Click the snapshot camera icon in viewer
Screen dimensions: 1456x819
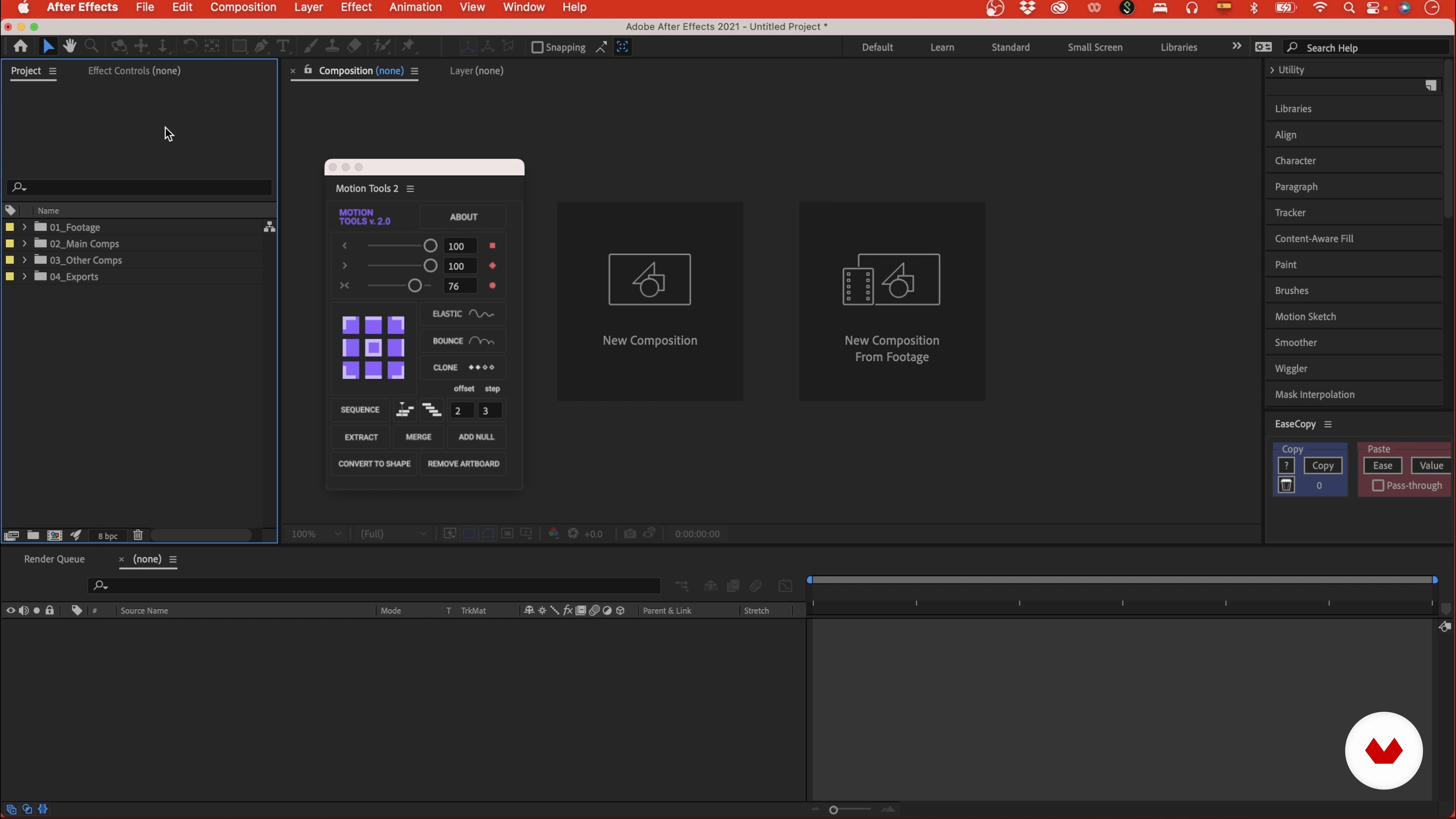coord(630,533)
